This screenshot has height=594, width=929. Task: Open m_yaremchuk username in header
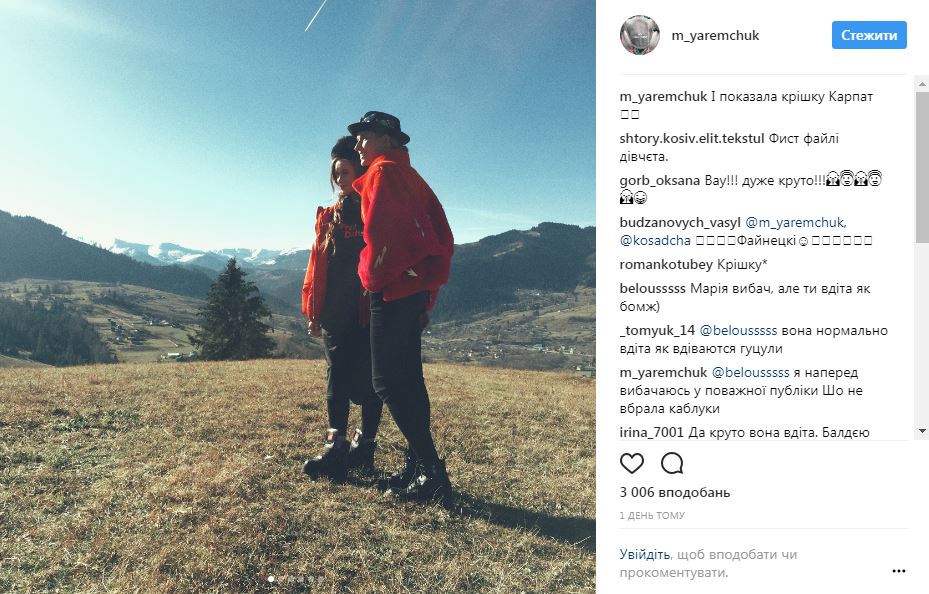coord(715,36)
